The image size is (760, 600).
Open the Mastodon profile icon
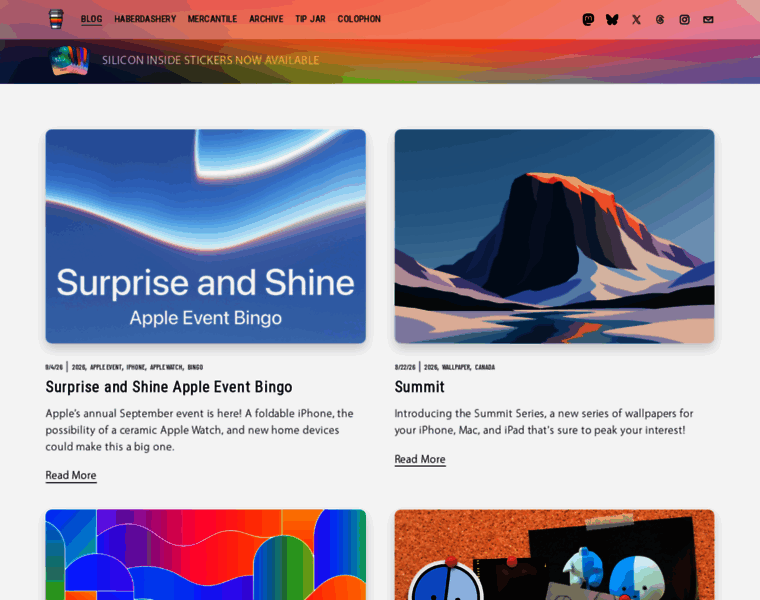588,19
